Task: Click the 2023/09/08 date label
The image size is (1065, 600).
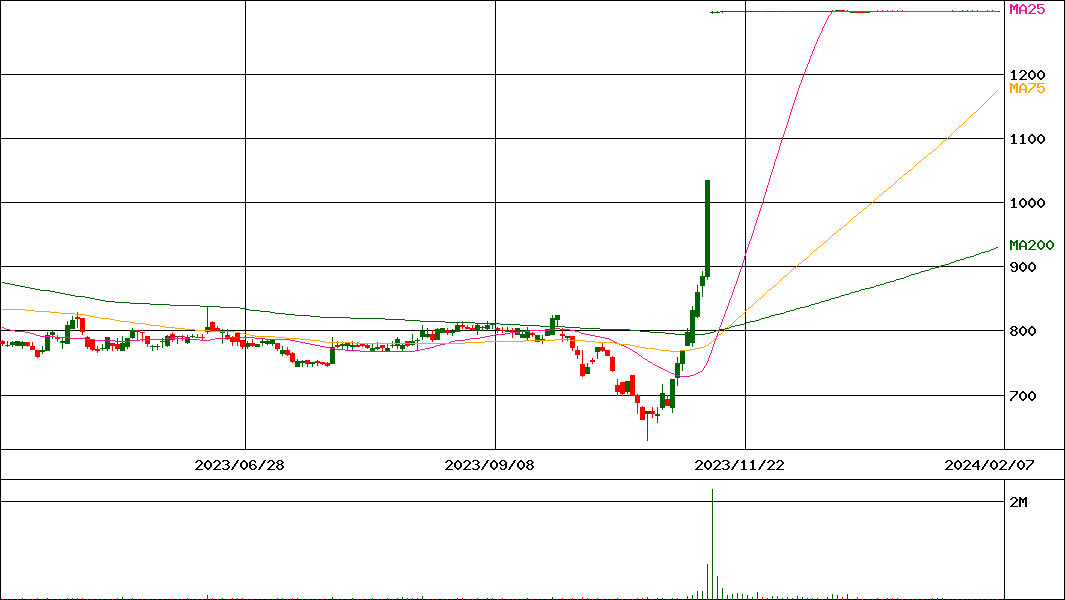Action: pyautogui.click(x=489, y=465)
